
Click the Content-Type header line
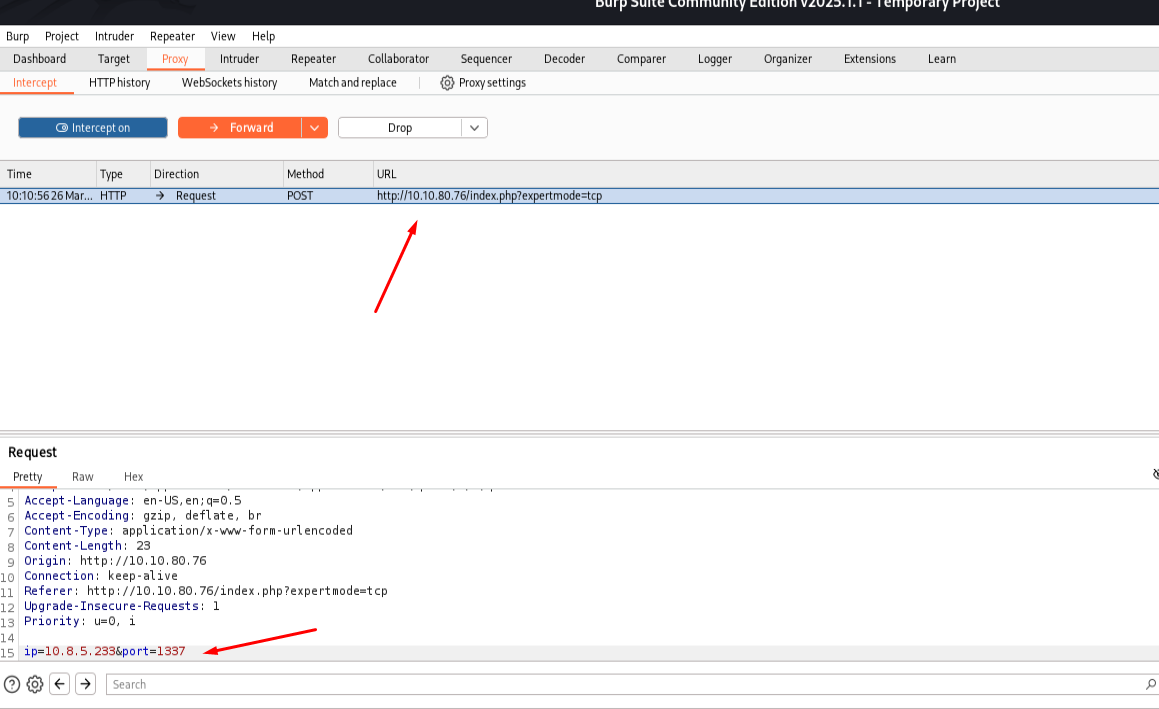point(188,531)
